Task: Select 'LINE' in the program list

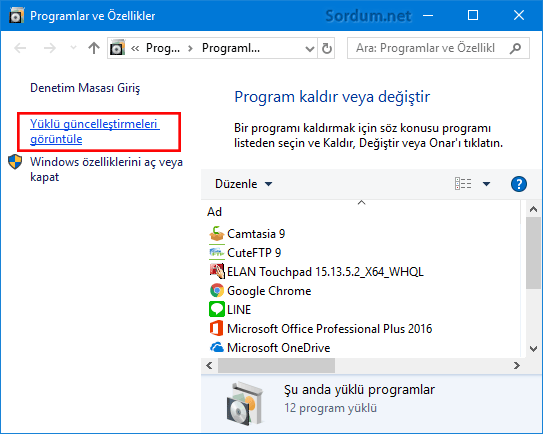Action: pos(239,310)
